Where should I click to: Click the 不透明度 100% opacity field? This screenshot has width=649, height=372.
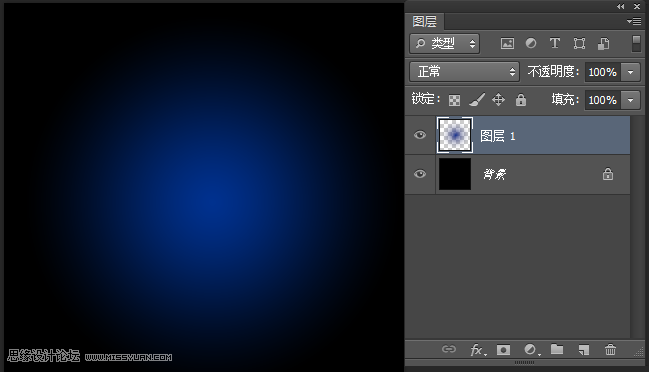point(602,72)
